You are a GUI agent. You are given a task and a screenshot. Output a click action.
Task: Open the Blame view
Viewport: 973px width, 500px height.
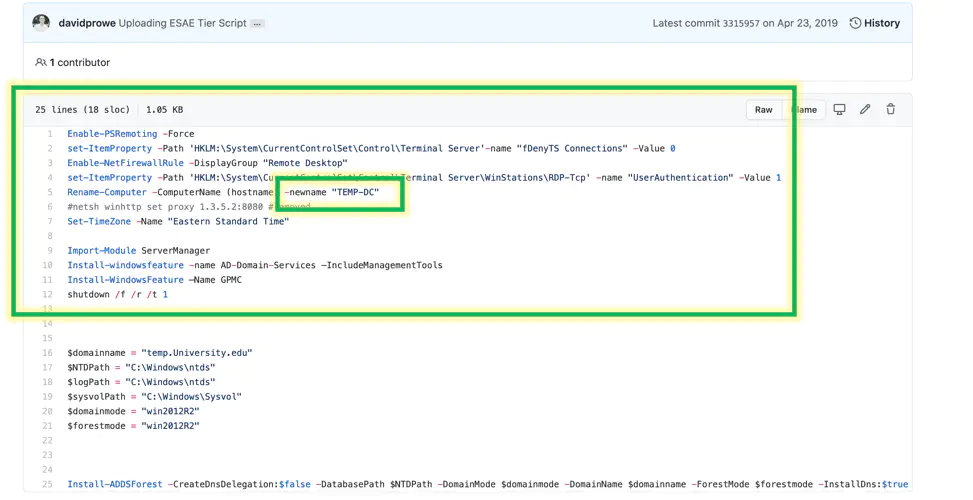[804, 109]
